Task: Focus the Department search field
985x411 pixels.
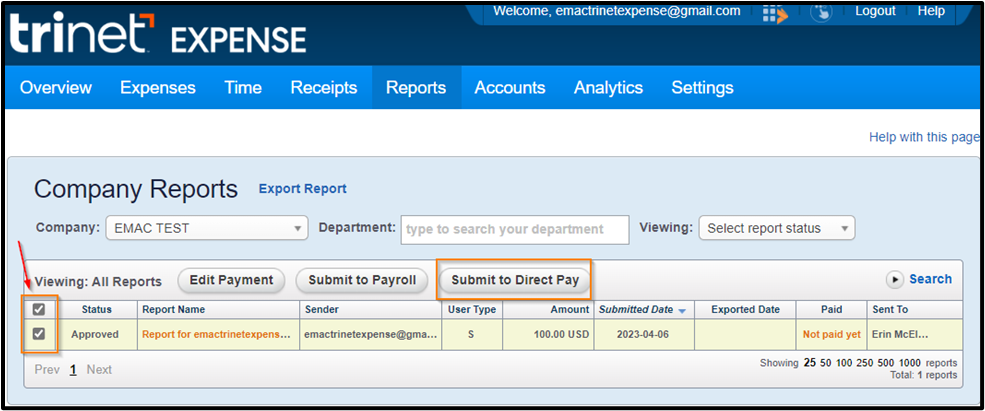Action: [515, 229]
